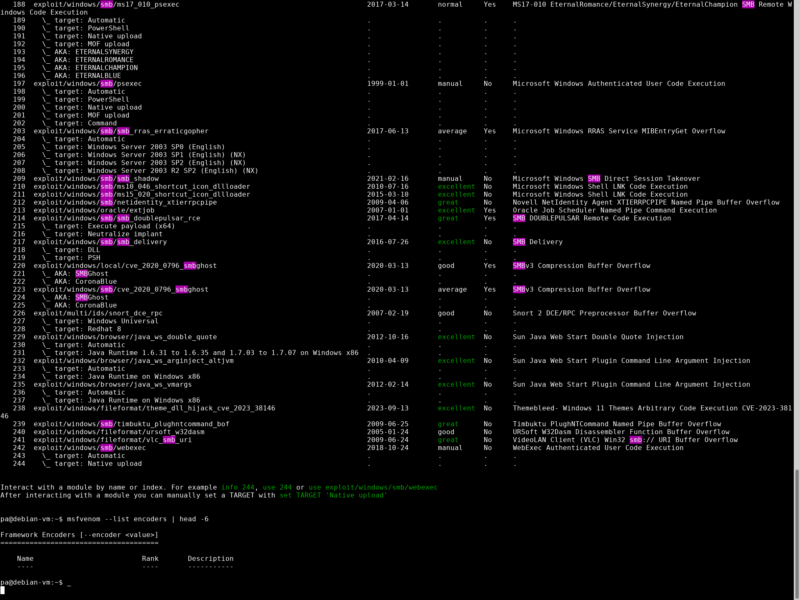Click green 'use 244' example text
Viewport: 800px width, 600px height.
pyautogui.click(x=277, y=487)
